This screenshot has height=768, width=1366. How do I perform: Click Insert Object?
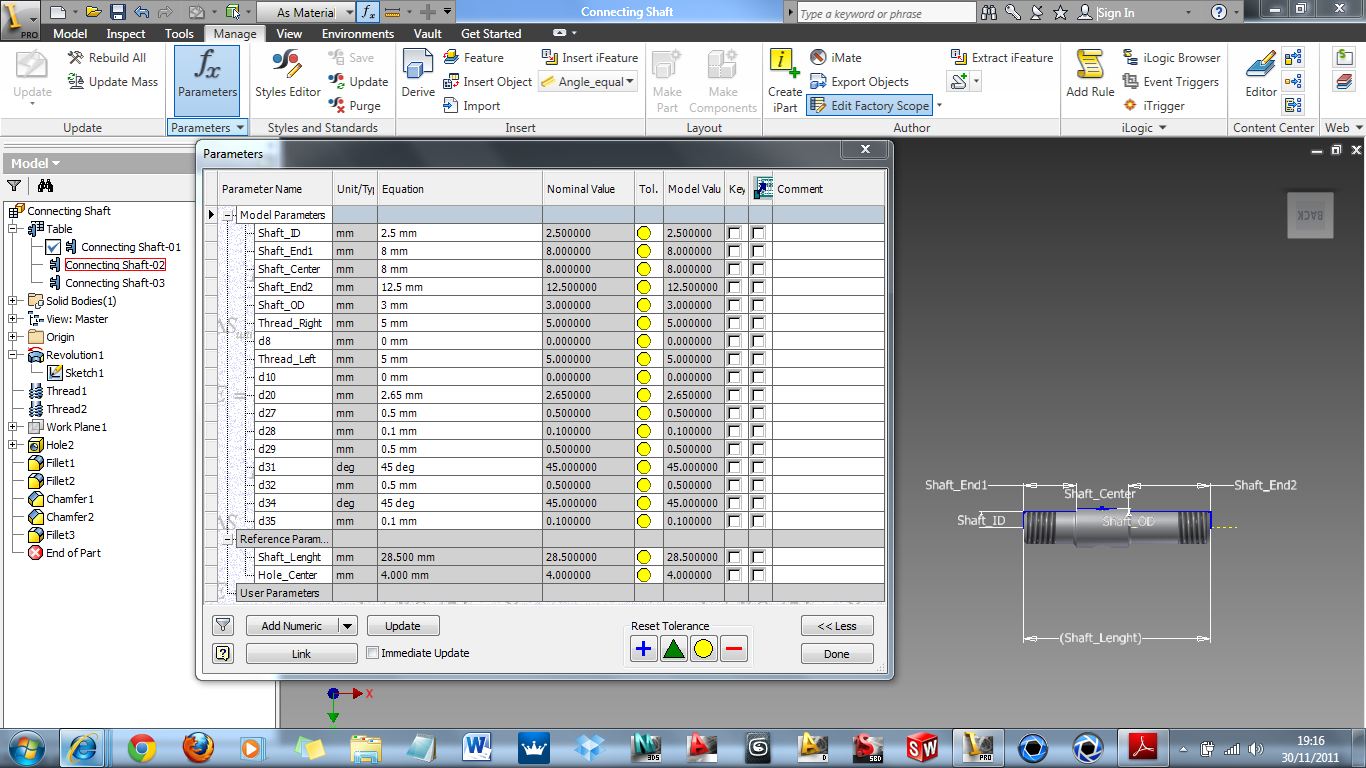[x=487, y=82]
